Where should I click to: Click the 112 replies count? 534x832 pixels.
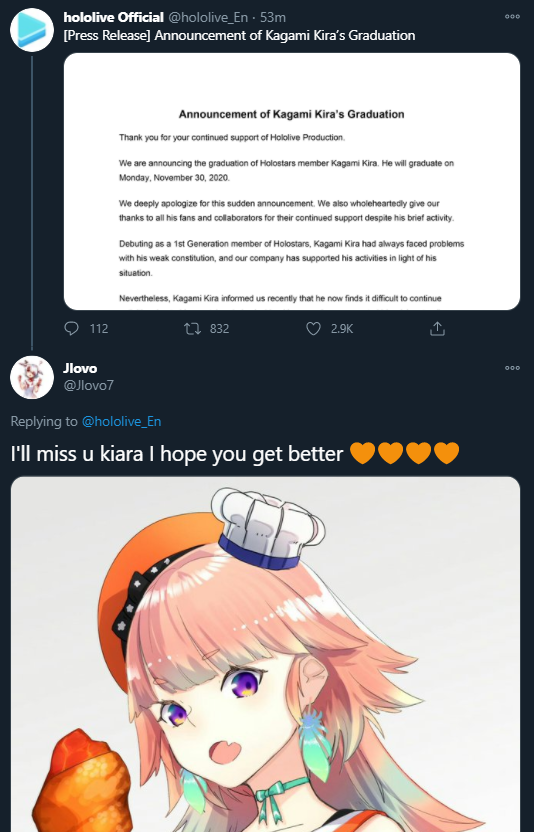pyautogui.click(x=99, y=329)
